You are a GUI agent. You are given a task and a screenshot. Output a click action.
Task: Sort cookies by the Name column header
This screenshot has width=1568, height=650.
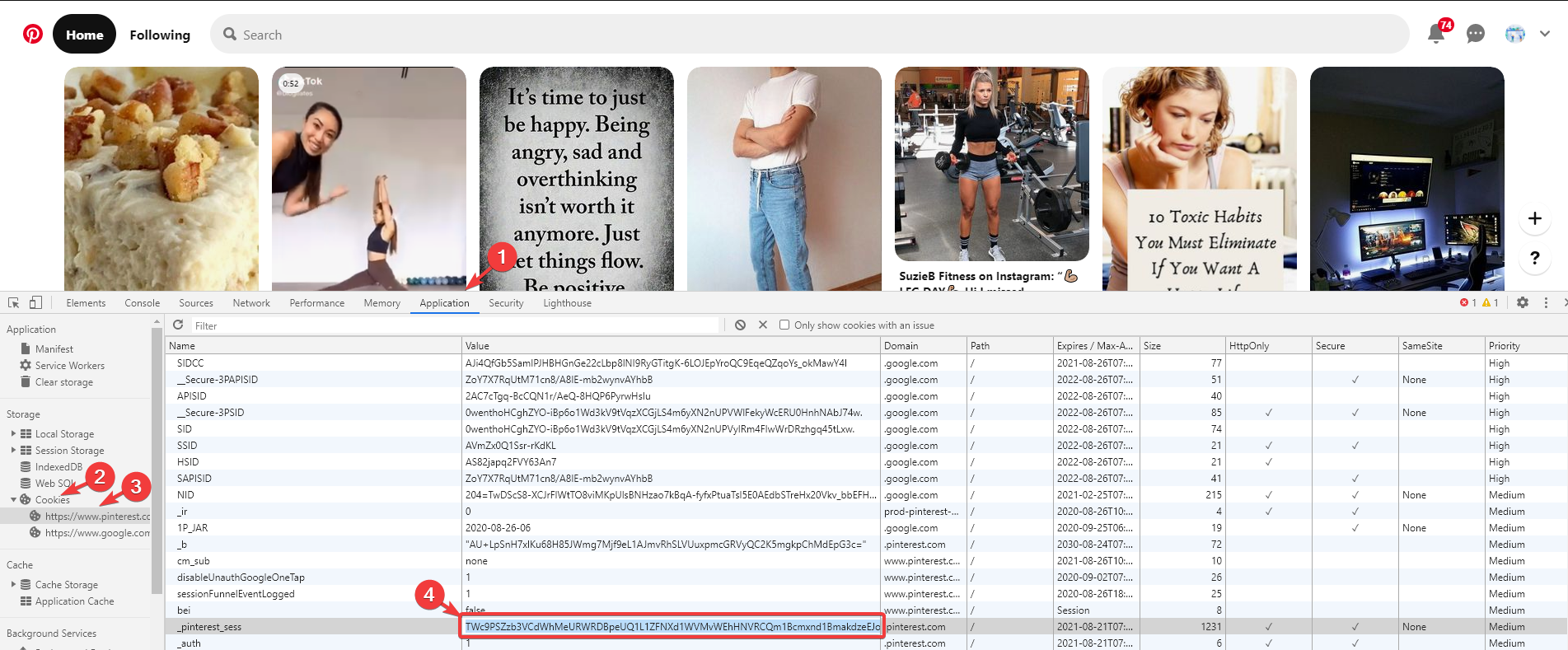(x=313, y=346)
